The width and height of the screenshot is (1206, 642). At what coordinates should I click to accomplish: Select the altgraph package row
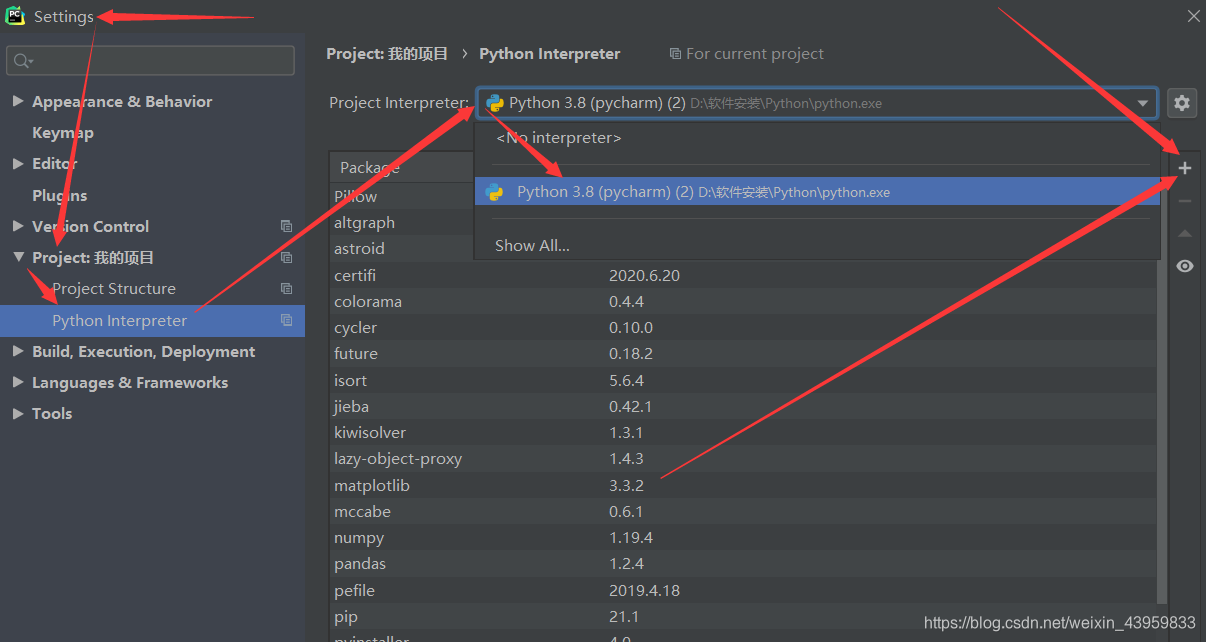402,223
